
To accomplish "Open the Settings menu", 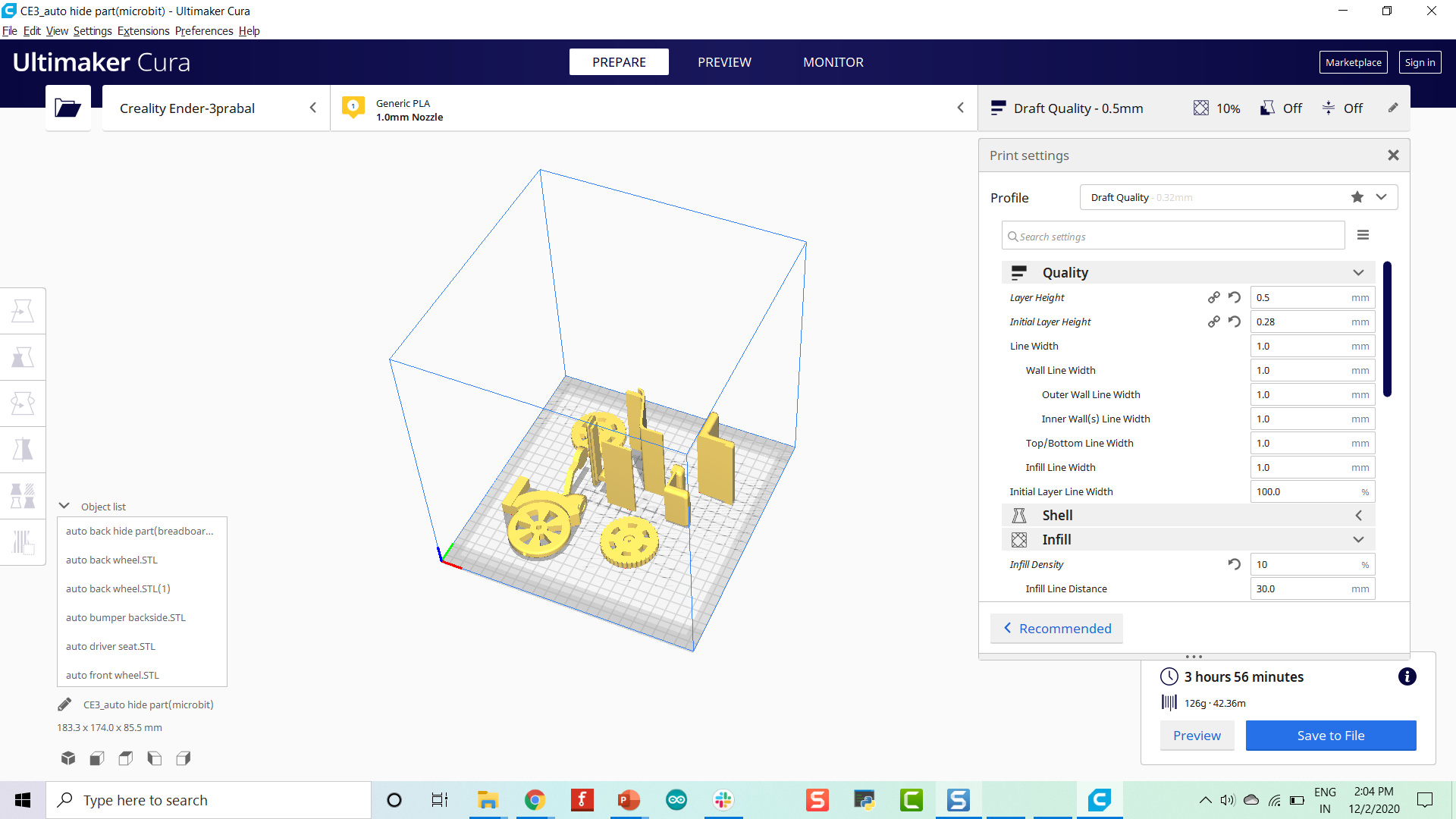I will [93, 31].
